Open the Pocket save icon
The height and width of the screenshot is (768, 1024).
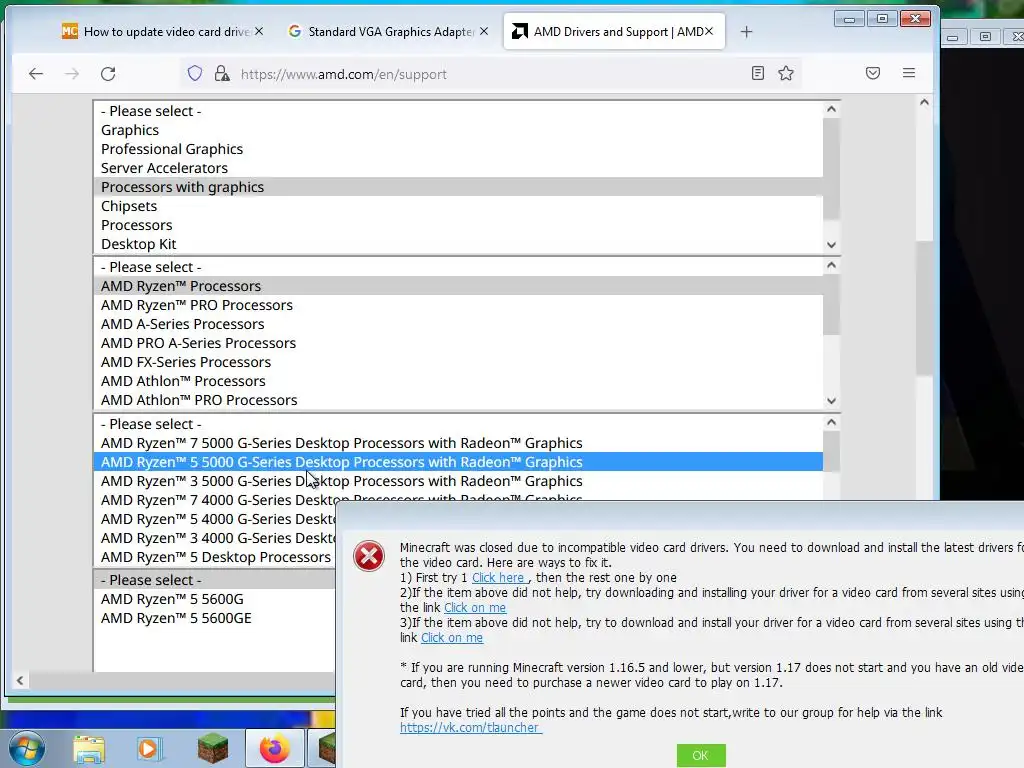coord(872,73)
